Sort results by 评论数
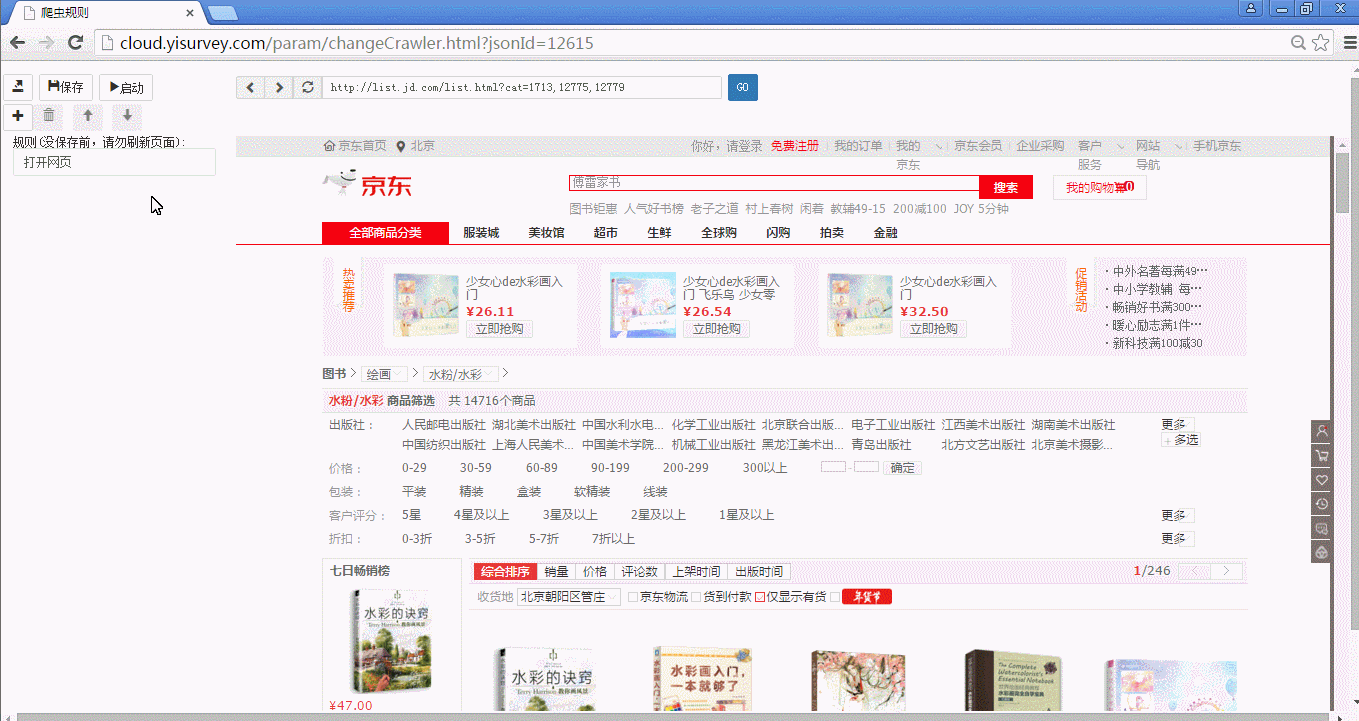 640,572
